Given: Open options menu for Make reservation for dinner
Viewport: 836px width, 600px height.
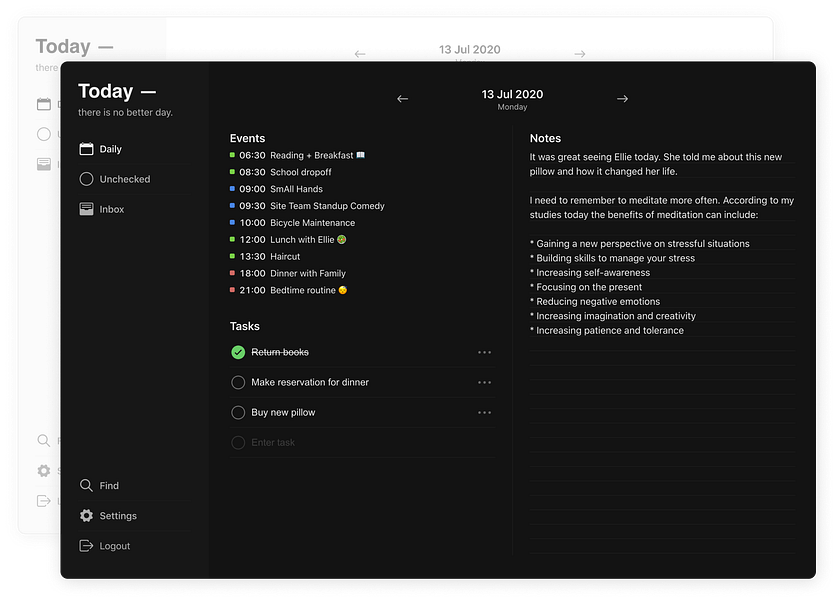Looking at the screenshot, I should [484, 382].
